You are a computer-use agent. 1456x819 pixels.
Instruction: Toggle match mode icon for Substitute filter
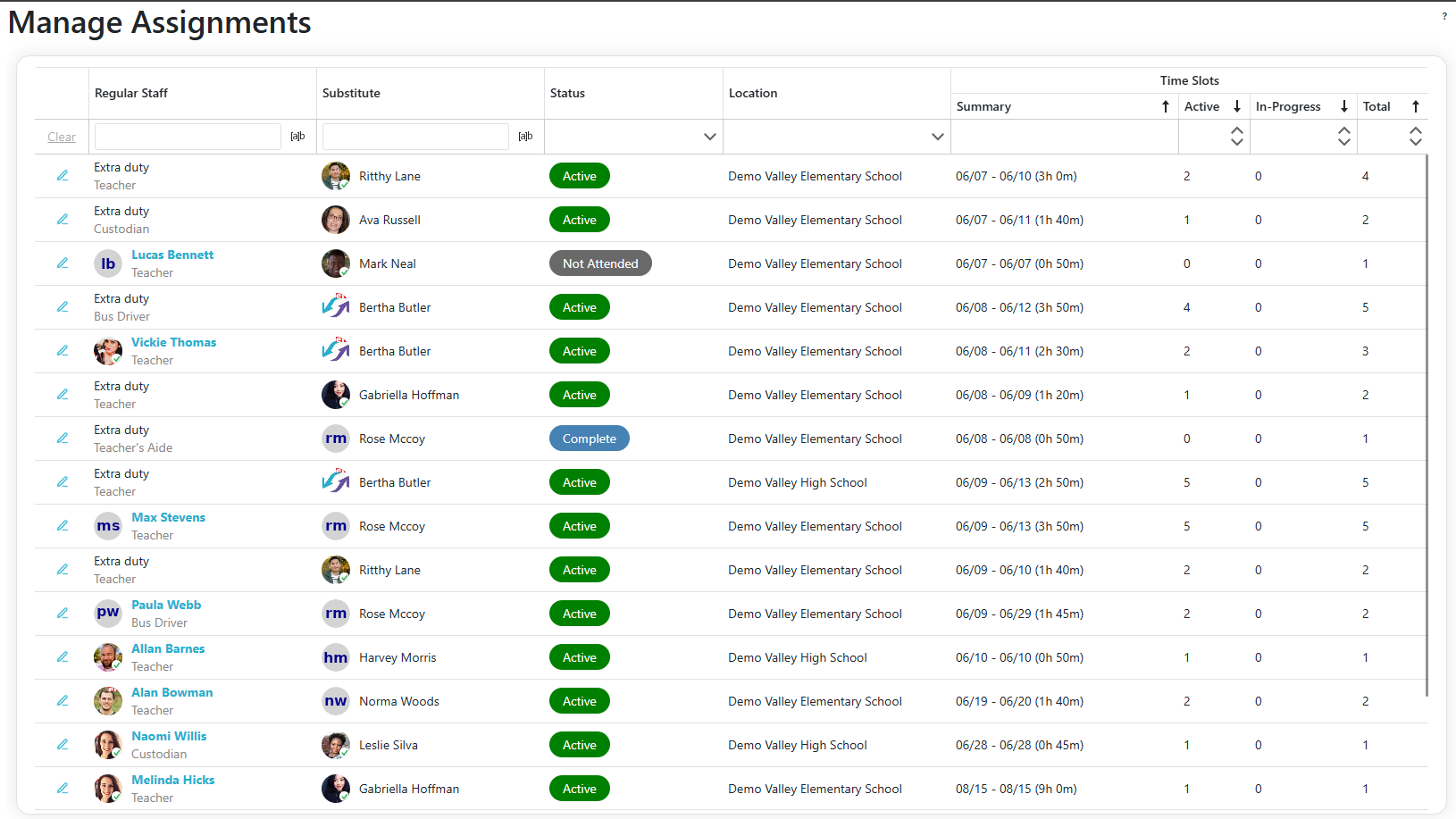[x=525, y=137]
